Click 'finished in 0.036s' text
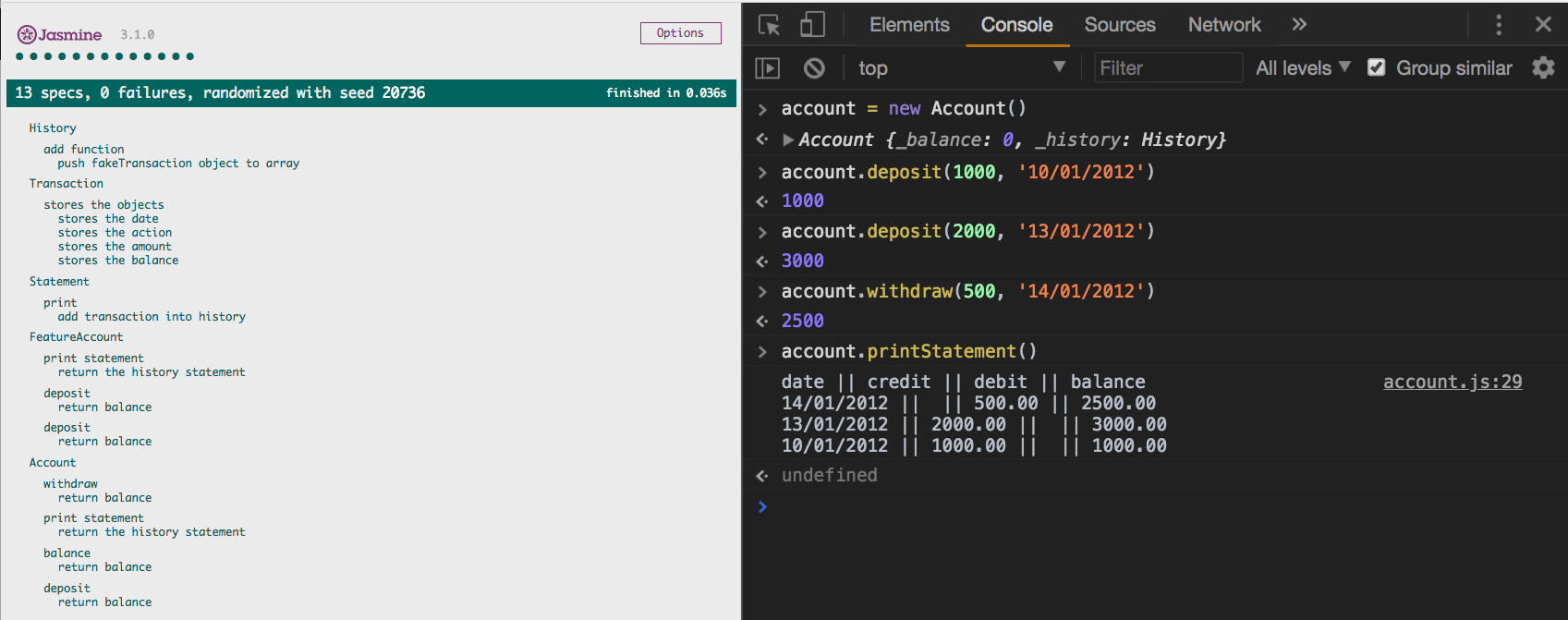 (x=666, y=93)
